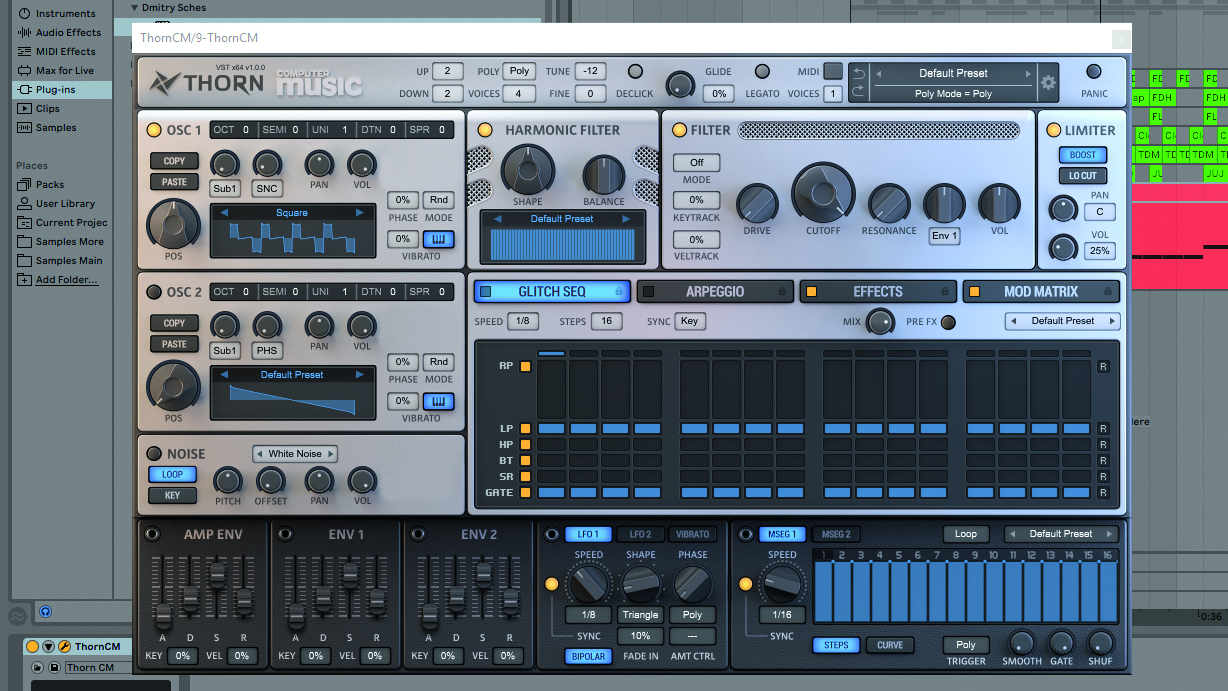
Task: Click OSC 1 COPY button
Action: click(174, 161)
